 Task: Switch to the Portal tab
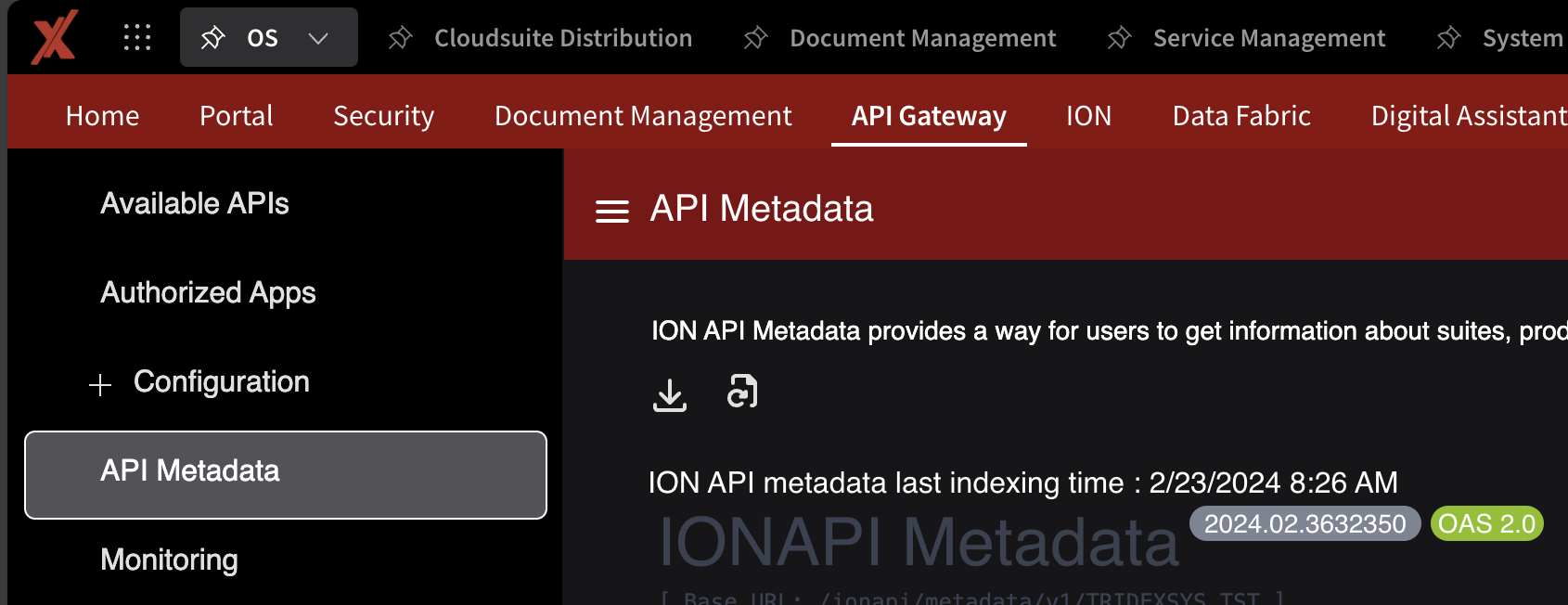coord(237,116)
